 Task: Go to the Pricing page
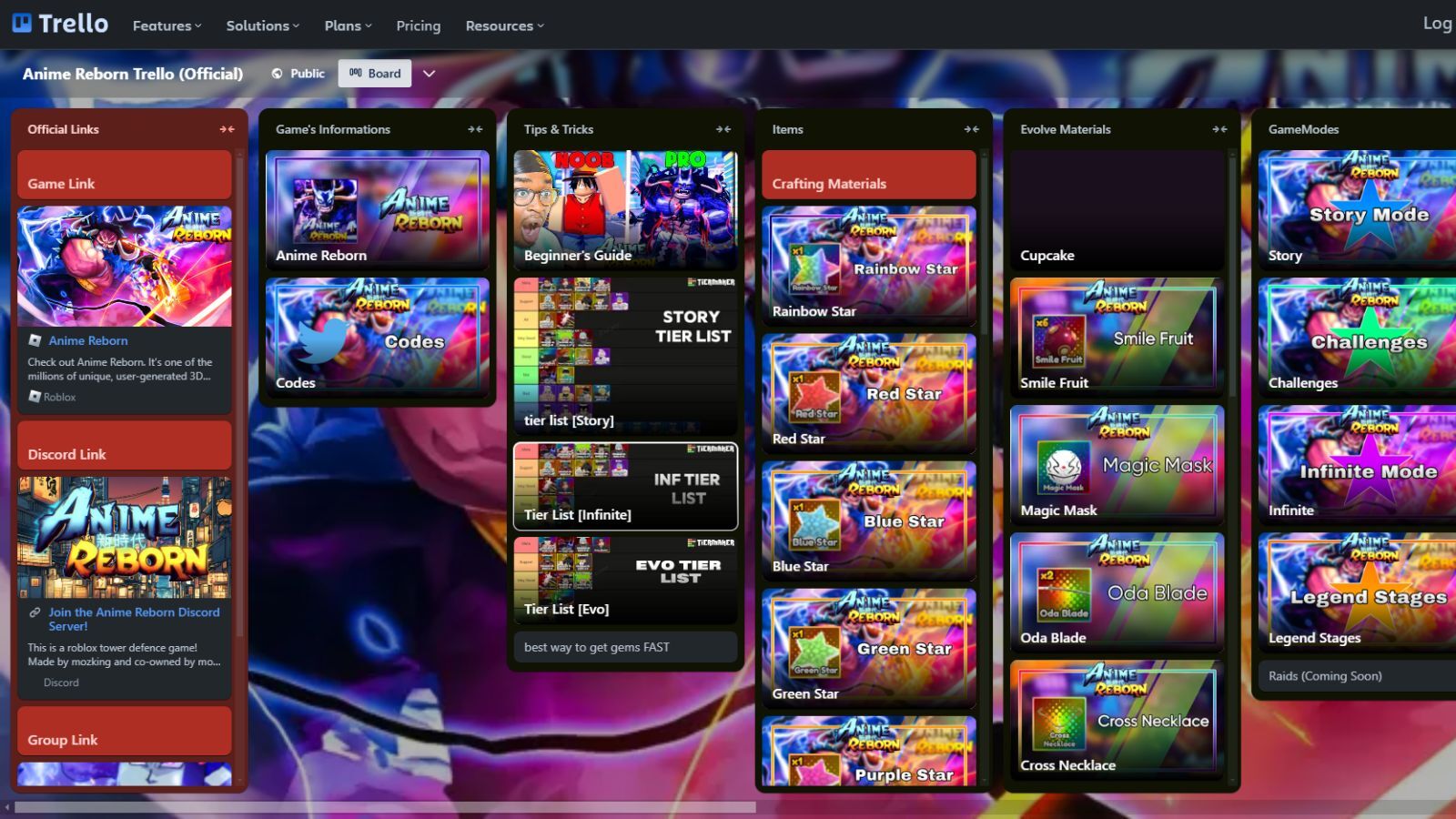419,25
